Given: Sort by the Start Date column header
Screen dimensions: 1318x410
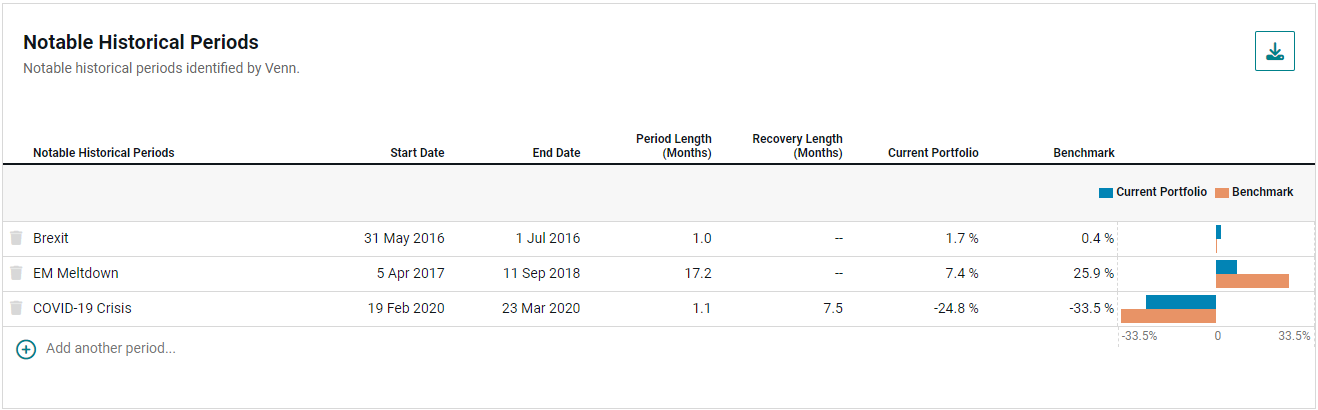Looking at the screenshot, I should pos(417,153).
